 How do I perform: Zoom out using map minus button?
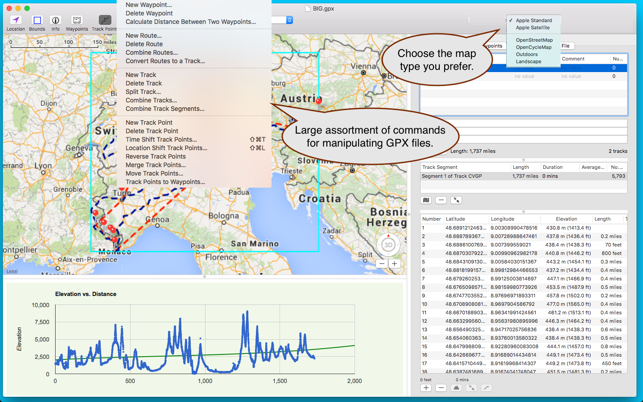click(381, 264)
